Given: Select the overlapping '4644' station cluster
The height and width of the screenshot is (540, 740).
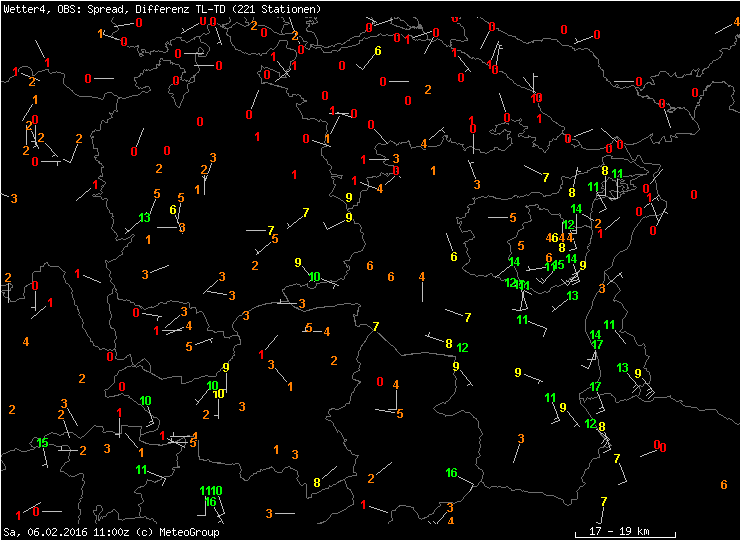Looking at the screenshot, I should click(560, 237).
